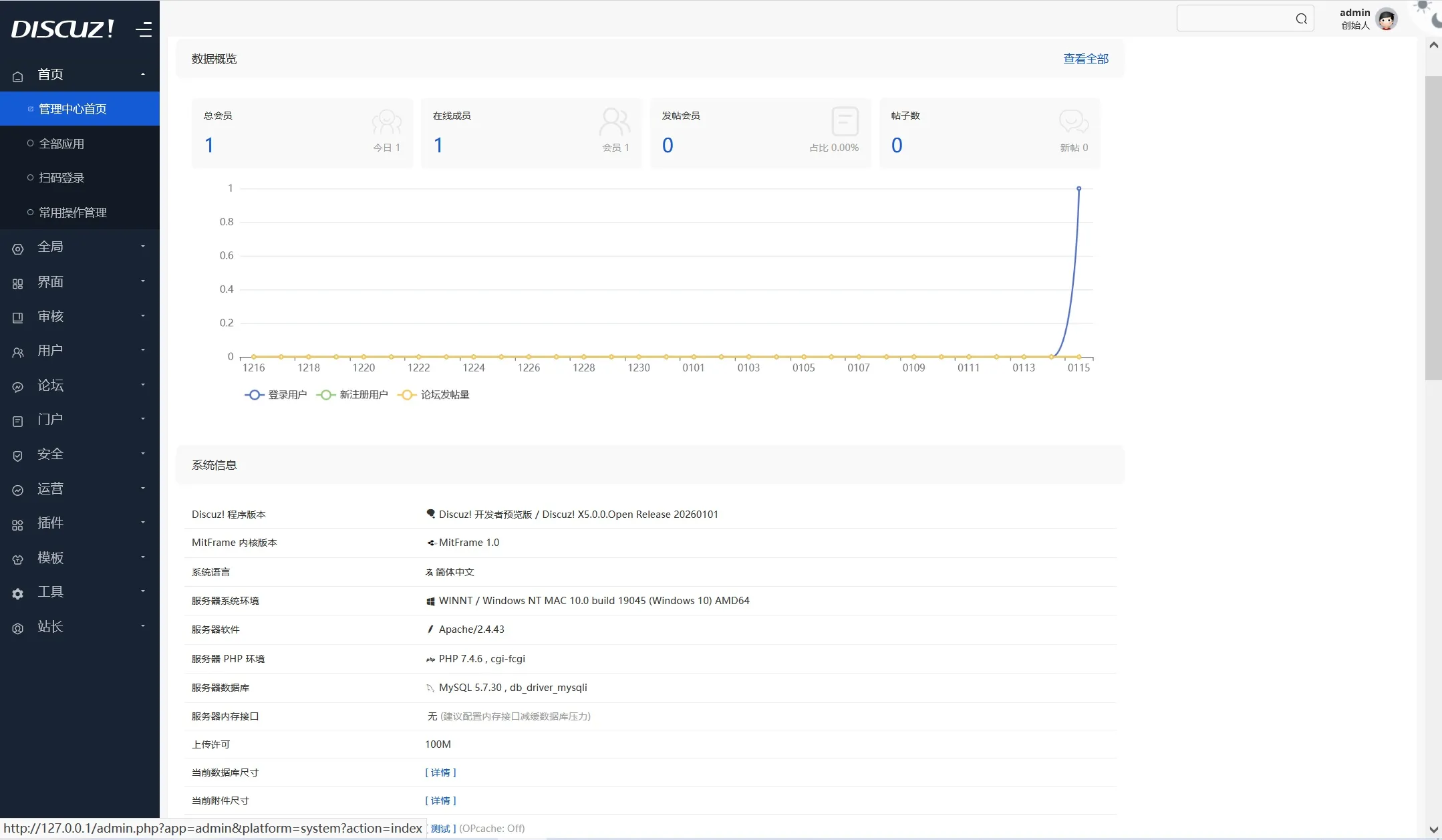1442x840 pixels.
Task: Click the 今日 1 text
Action: coord(386,148)
